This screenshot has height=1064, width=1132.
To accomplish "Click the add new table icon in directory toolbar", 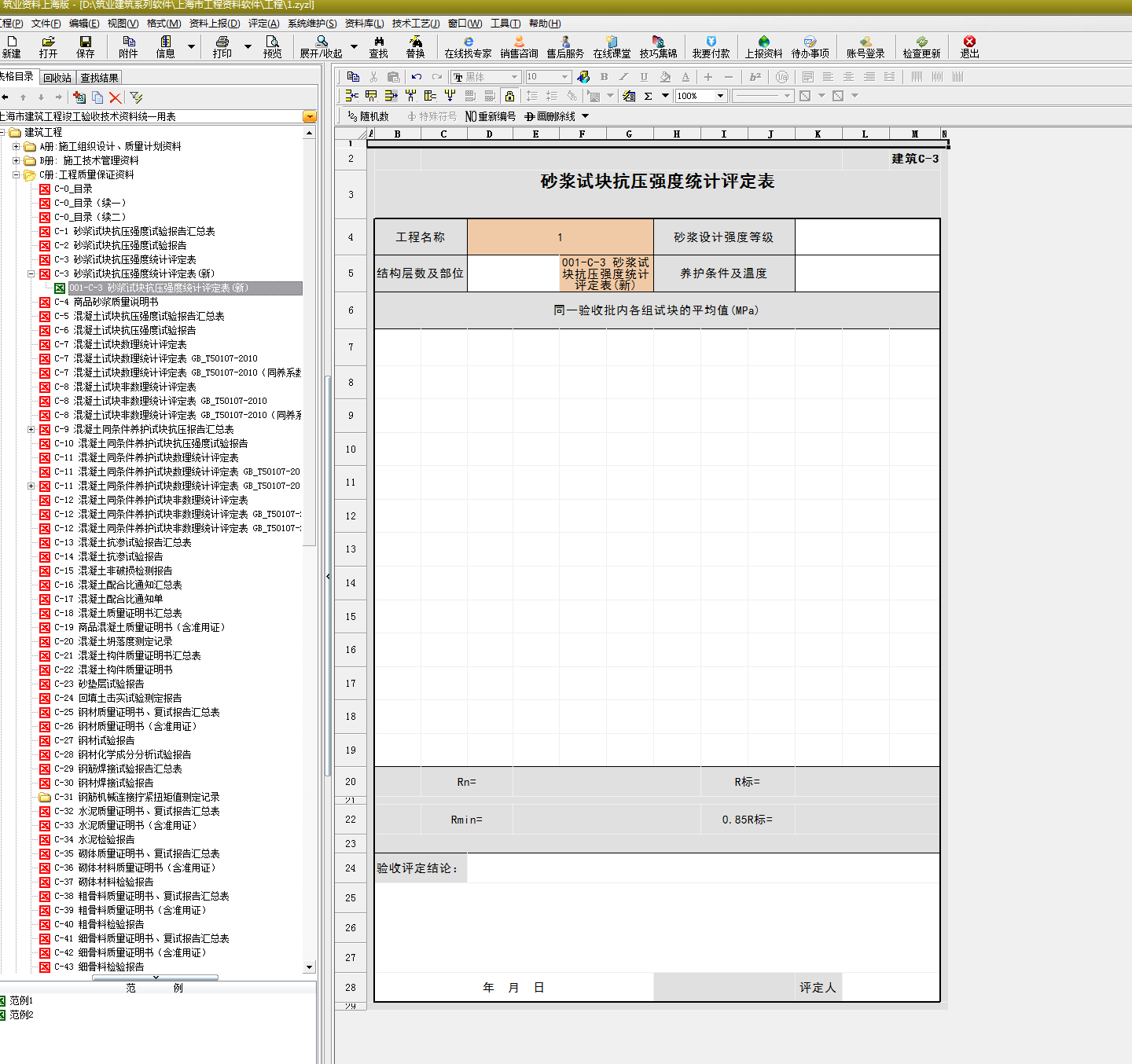I will click(79, 97).
